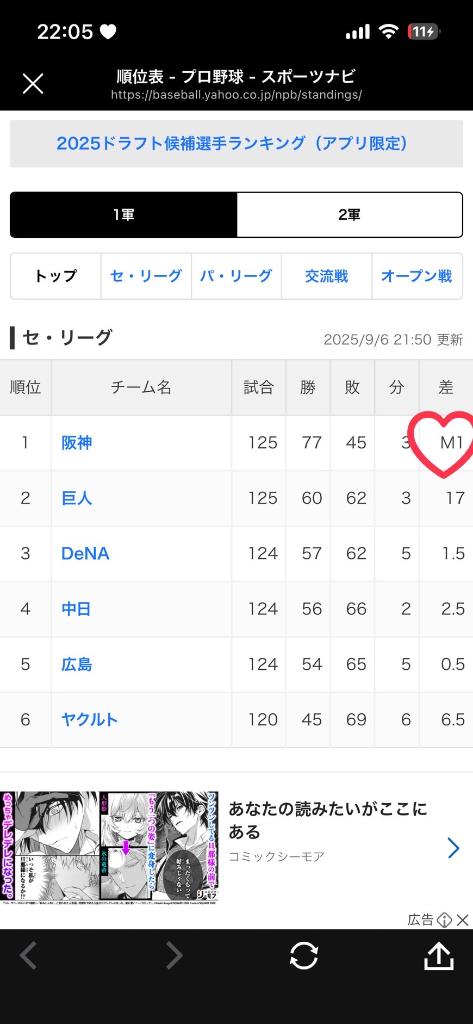Image resolution: width=473 pixels, height=1024 pixels.
Task: Switch to the オープン戦 tab
Action: pos(417,276)
